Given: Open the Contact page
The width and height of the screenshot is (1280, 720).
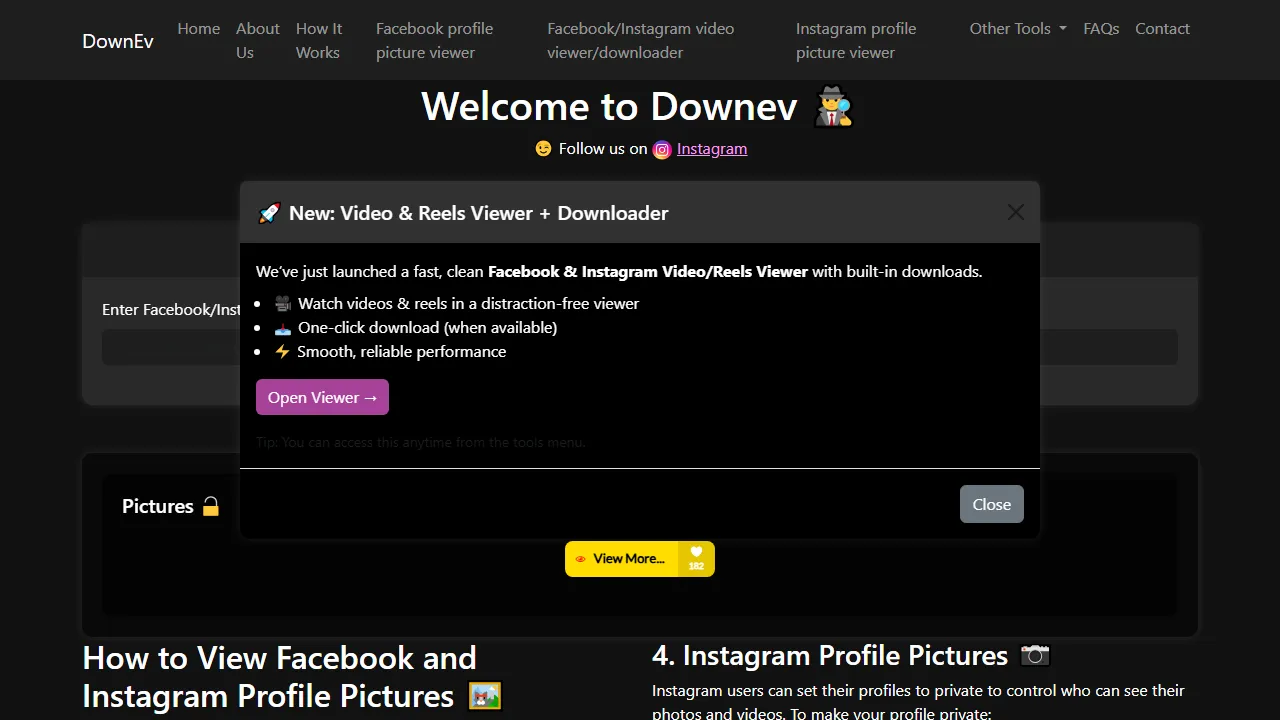Looking at the screenshot, I should point(1162,29).
